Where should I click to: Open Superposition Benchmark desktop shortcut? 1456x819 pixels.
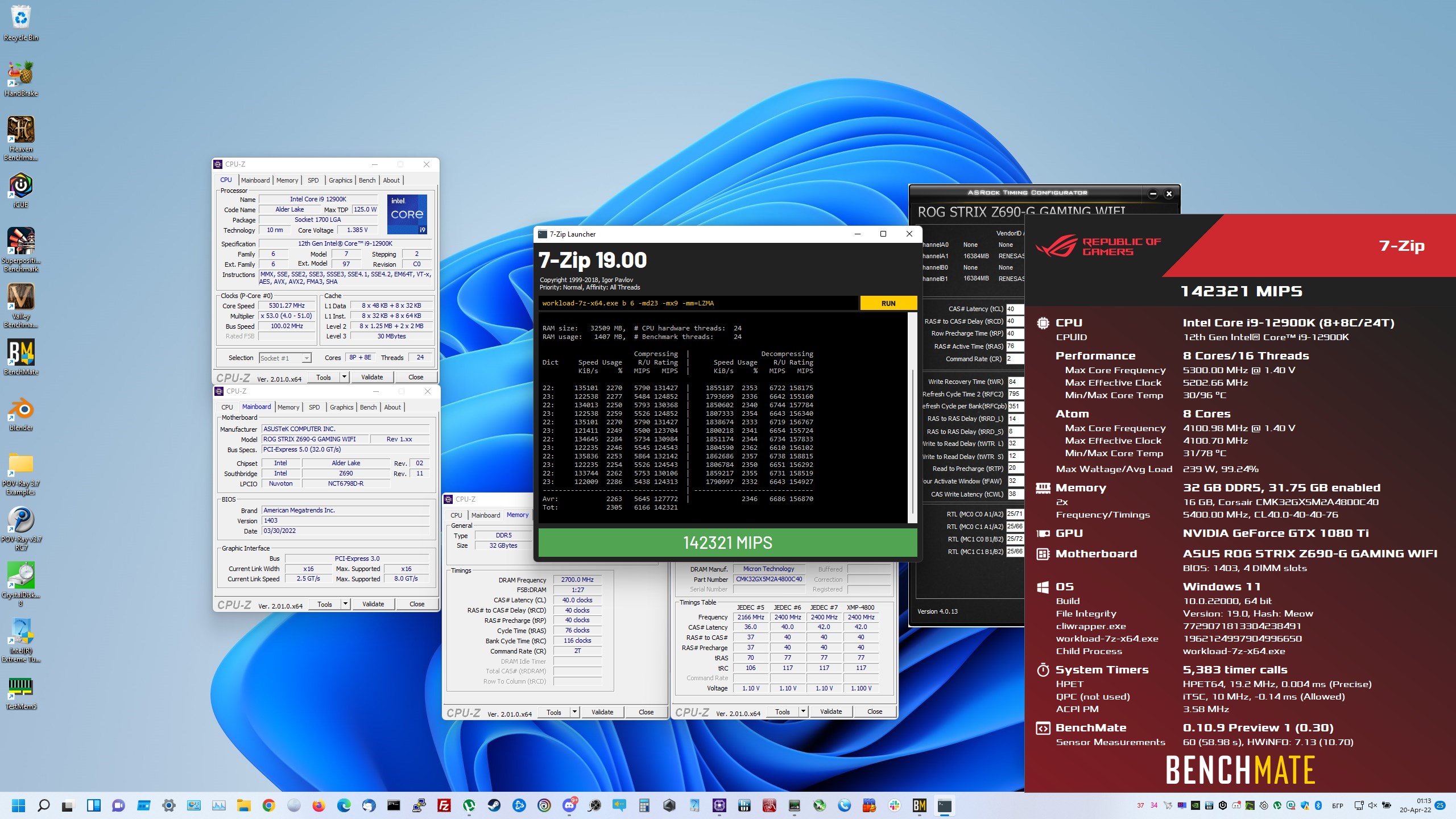coord(21,250)
